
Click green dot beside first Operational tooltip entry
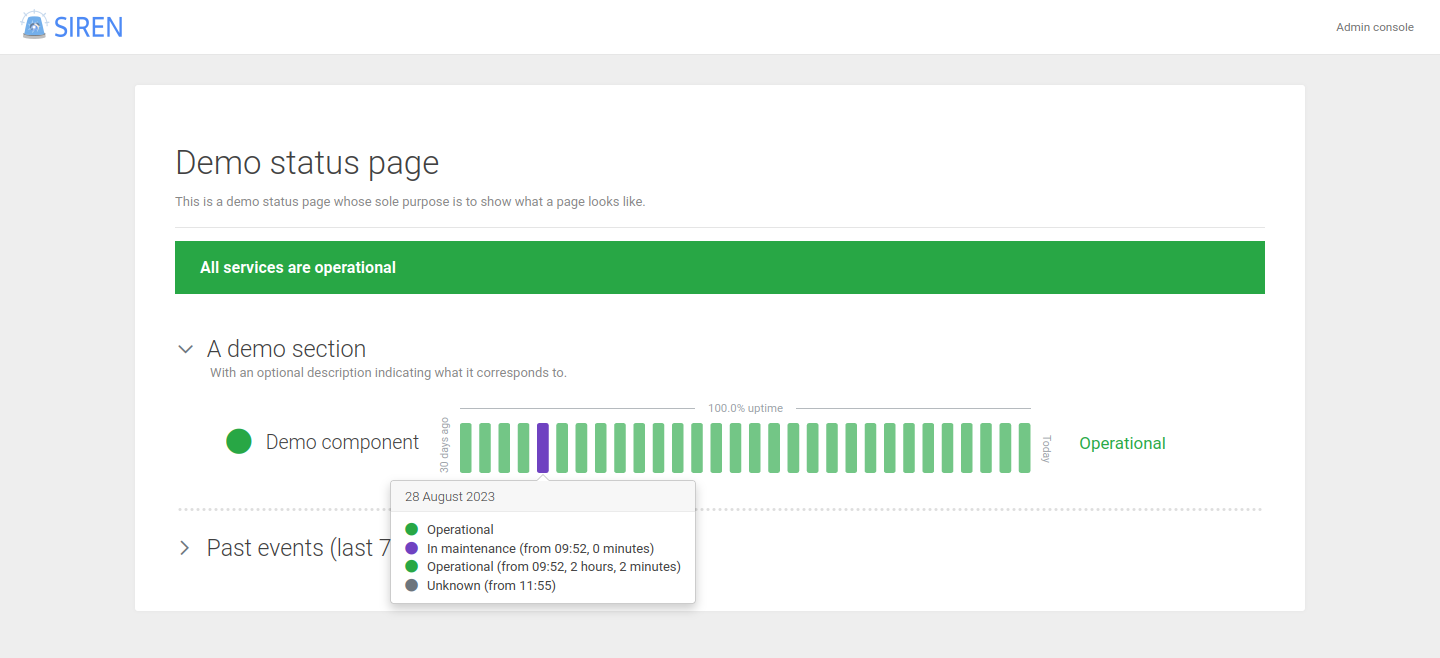(411, 530)
